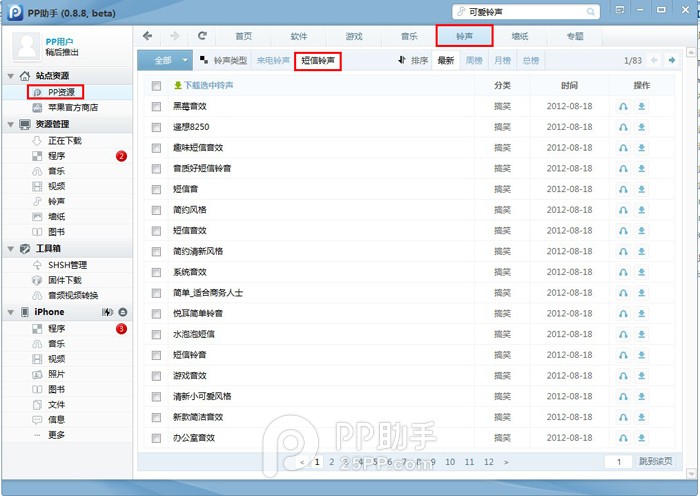Preview the 短信音 ringtone
700x496 pixels.
coord(623,189)
